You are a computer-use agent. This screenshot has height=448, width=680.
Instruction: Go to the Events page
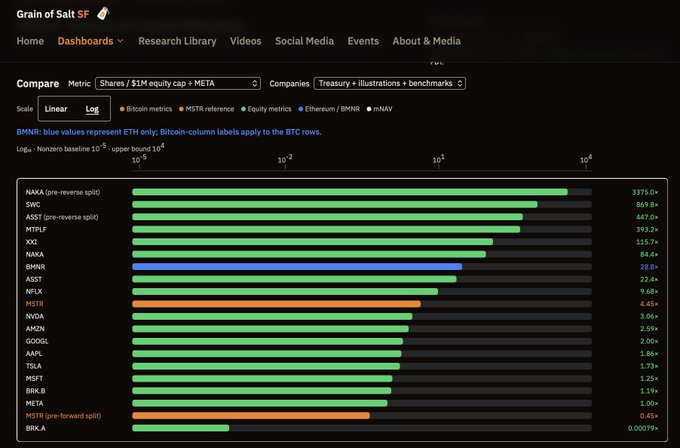point(363,41)
